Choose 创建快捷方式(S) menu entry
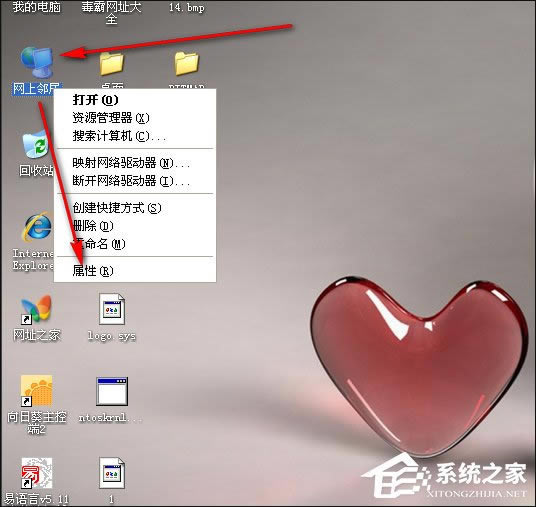Viewport: 536px width, 507px height. click(x=136, y=208)
